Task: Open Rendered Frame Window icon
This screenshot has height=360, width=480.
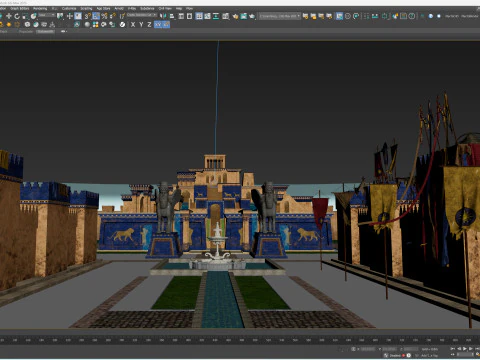Action: 244,16
